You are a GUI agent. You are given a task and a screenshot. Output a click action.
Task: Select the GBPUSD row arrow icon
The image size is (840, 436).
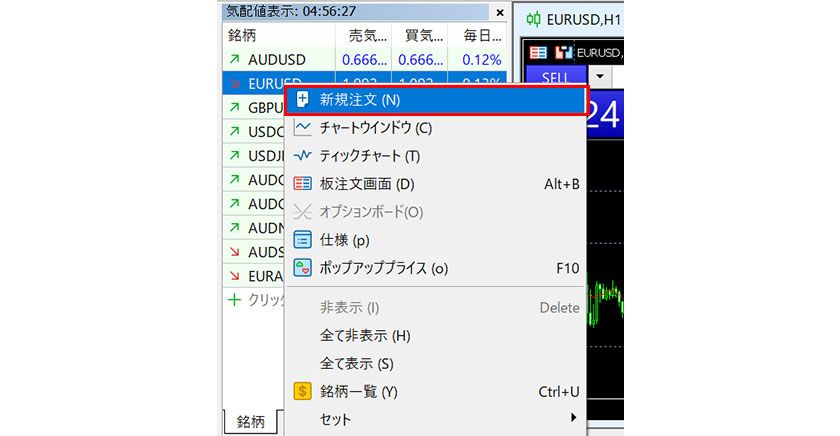(235, 107)
